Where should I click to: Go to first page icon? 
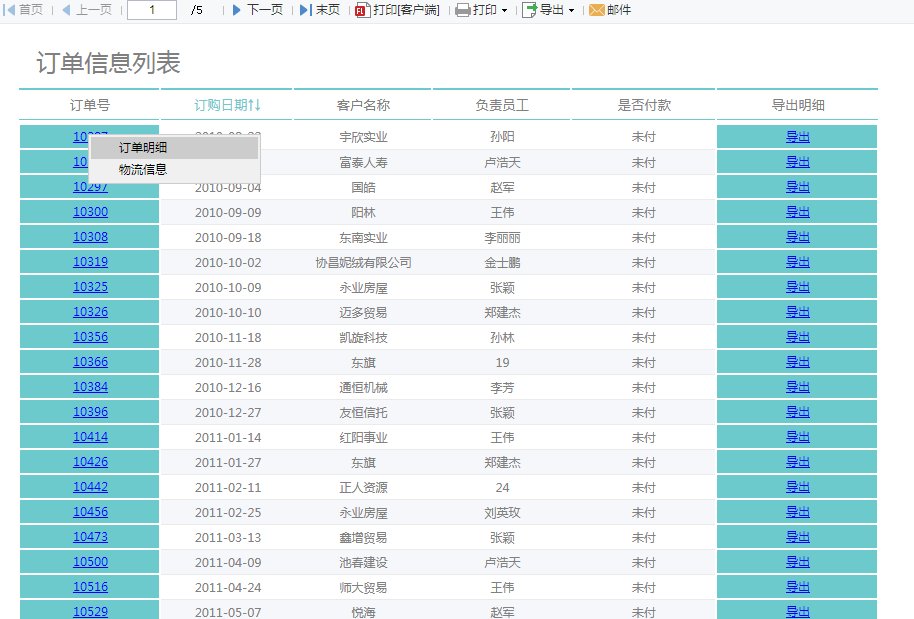[9, 10]
